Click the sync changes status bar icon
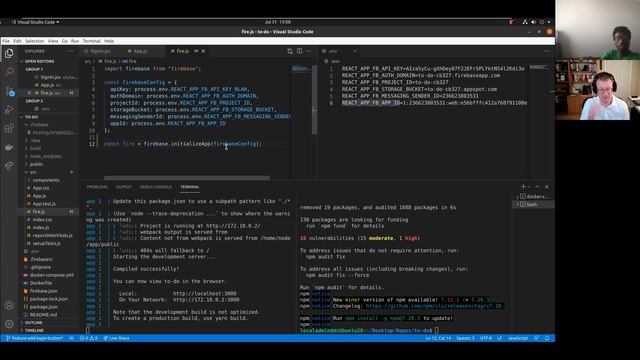This screenshot has height=360, width=640. click(x=71, y=338)
